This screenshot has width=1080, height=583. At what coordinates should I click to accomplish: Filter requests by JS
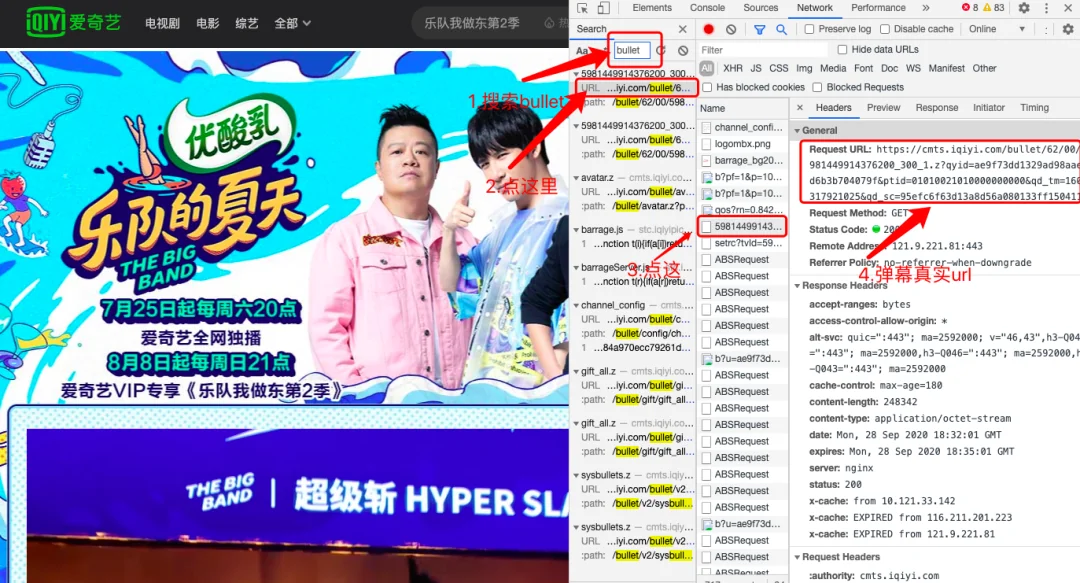pyautogui.click(x=756, y=68)
